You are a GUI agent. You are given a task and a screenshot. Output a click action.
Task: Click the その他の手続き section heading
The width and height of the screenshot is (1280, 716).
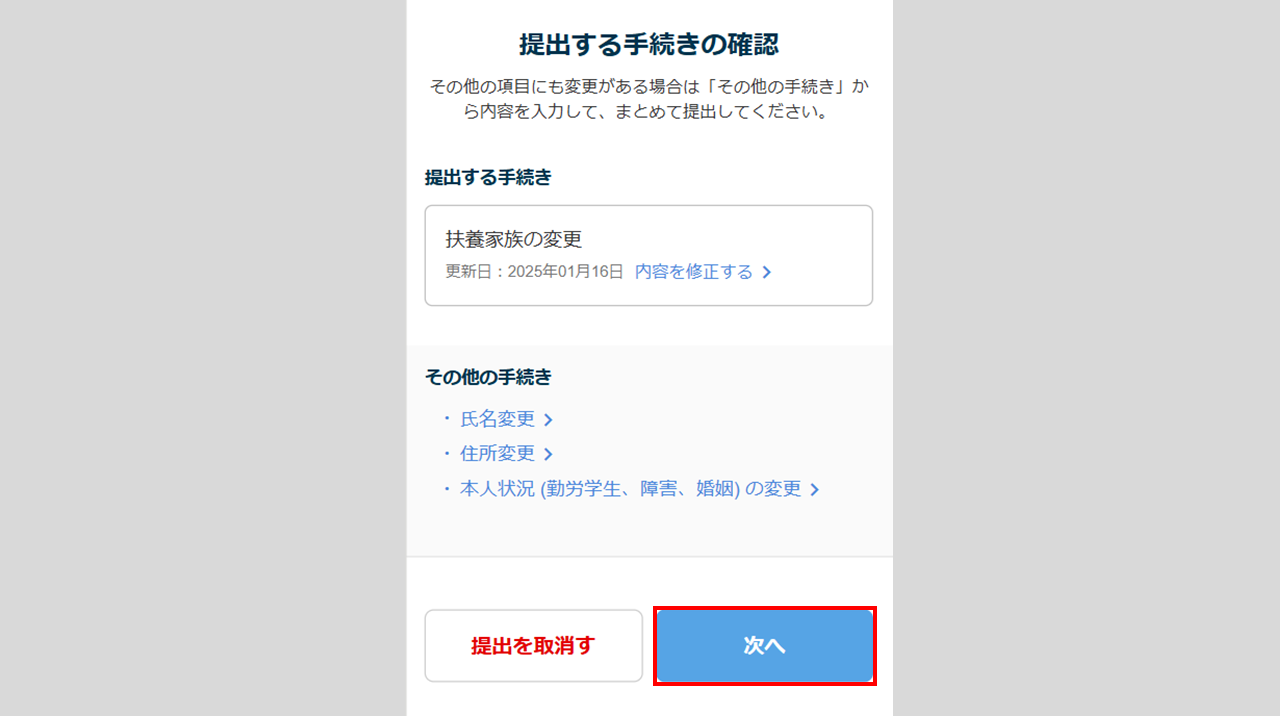[x=488, y=377]
